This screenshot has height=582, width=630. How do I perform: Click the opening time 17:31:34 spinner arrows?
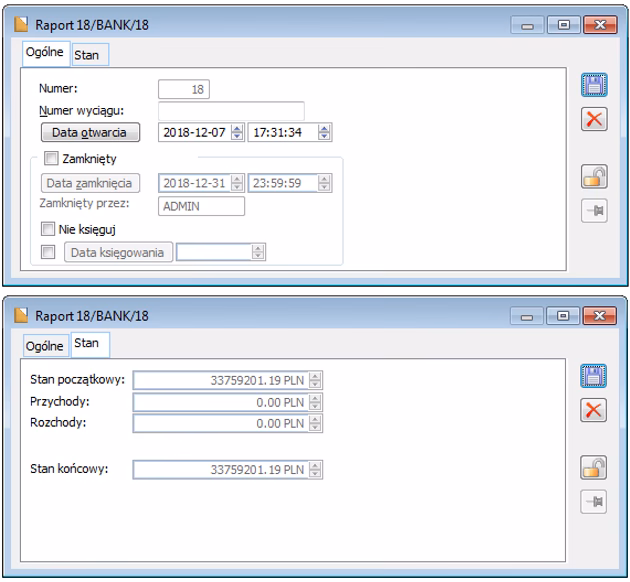coord(324,131)
